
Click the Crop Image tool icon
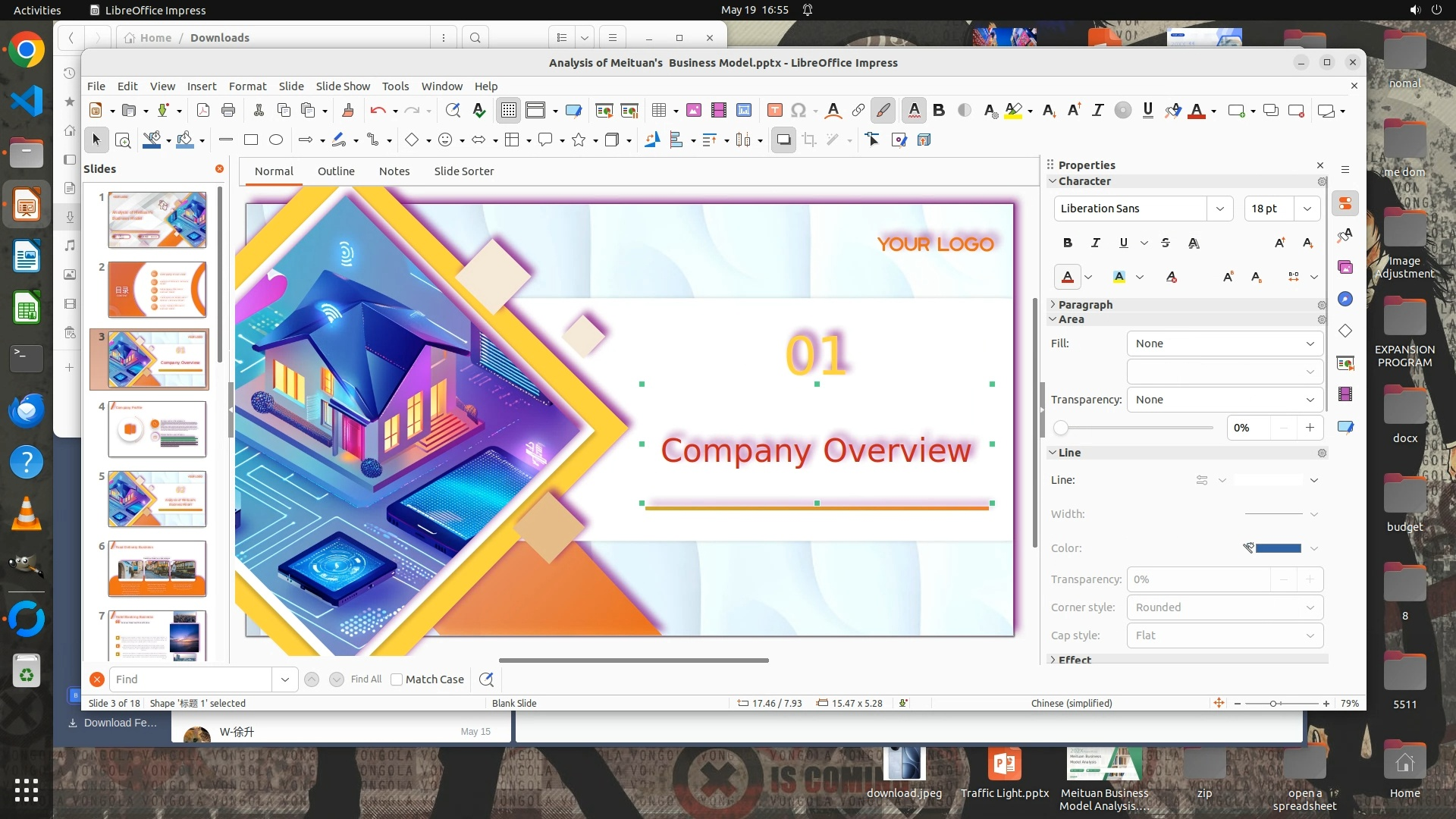pyautogui.click(x=809, y=140)
